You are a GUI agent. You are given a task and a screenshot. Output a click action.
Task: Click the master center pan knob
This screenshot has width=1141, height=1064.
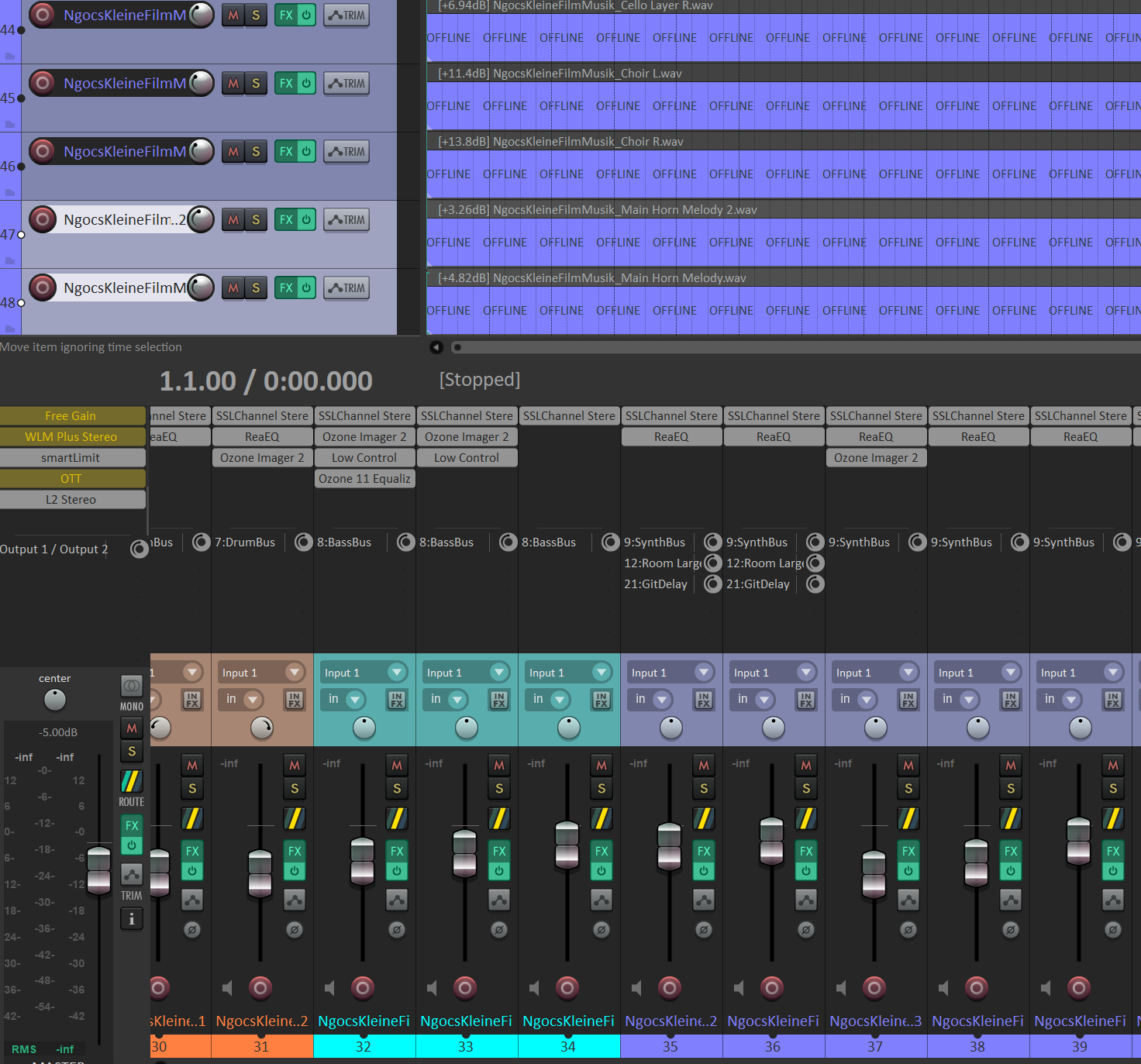coord(55,700)
